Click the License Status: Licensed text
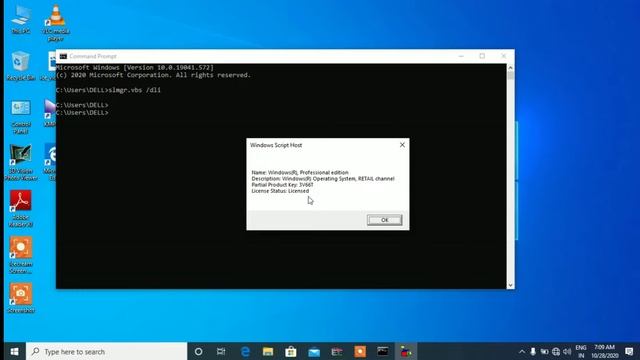Screen dimensions: 640x360 point(280,191)
